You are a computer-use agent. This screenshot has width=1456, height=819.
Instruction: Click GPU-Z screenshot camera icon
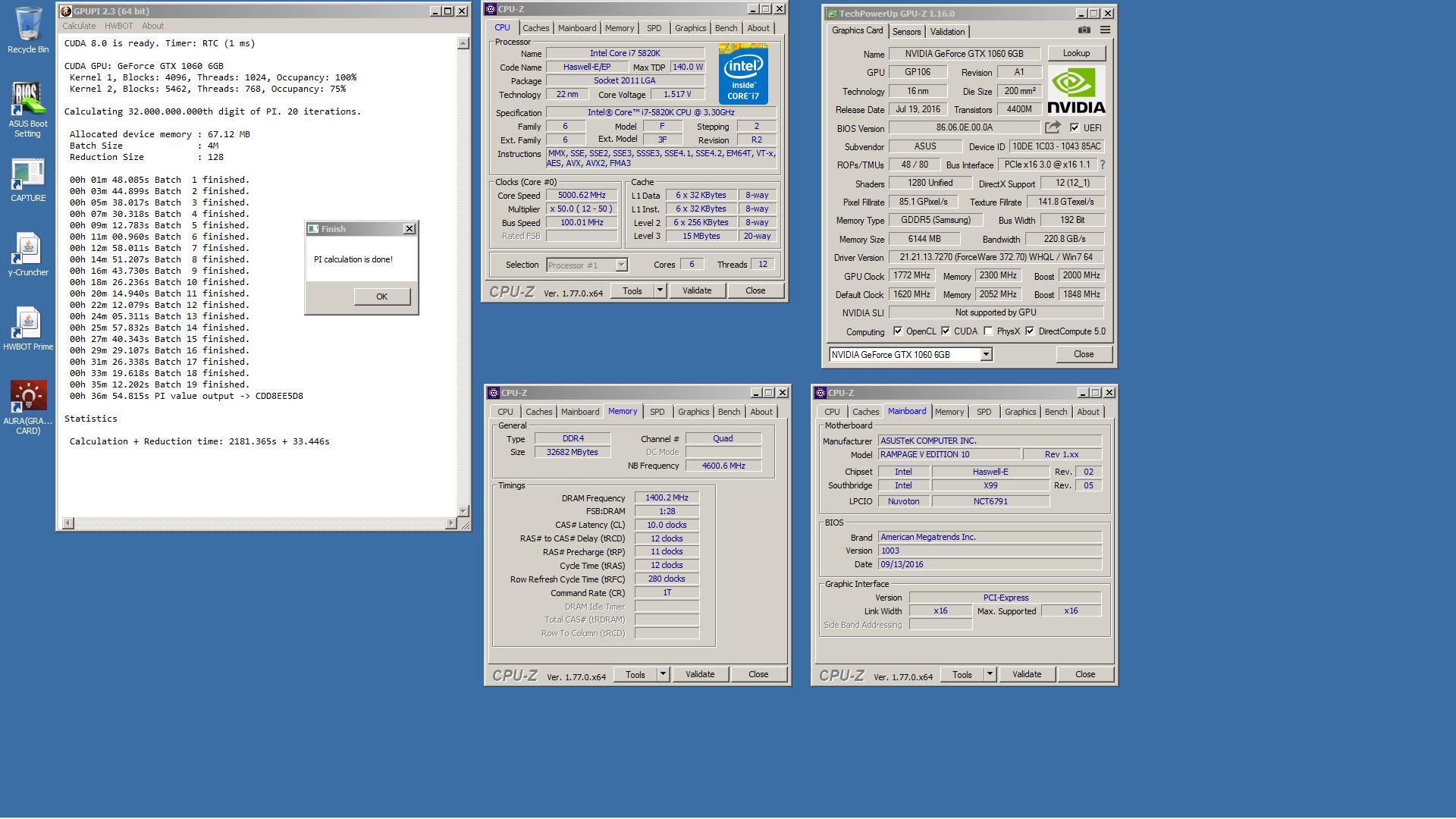click(x=1084, y=30)
